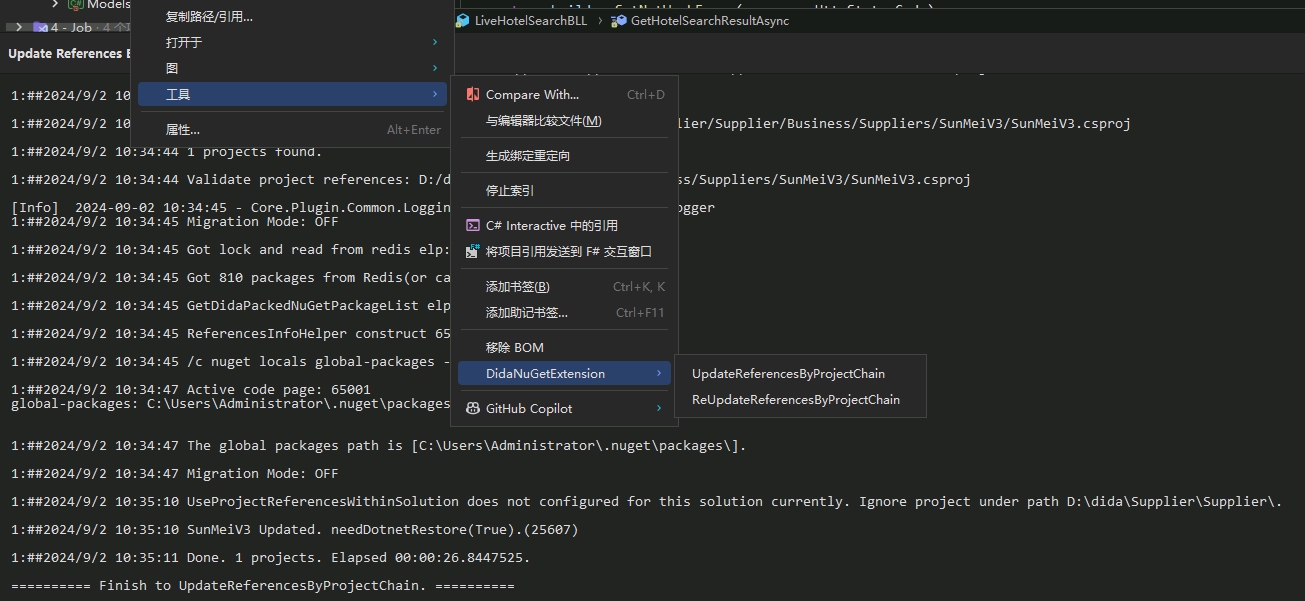Select 移除 BOM menu item
1305x601 pixels.
[x=514, y=348]
